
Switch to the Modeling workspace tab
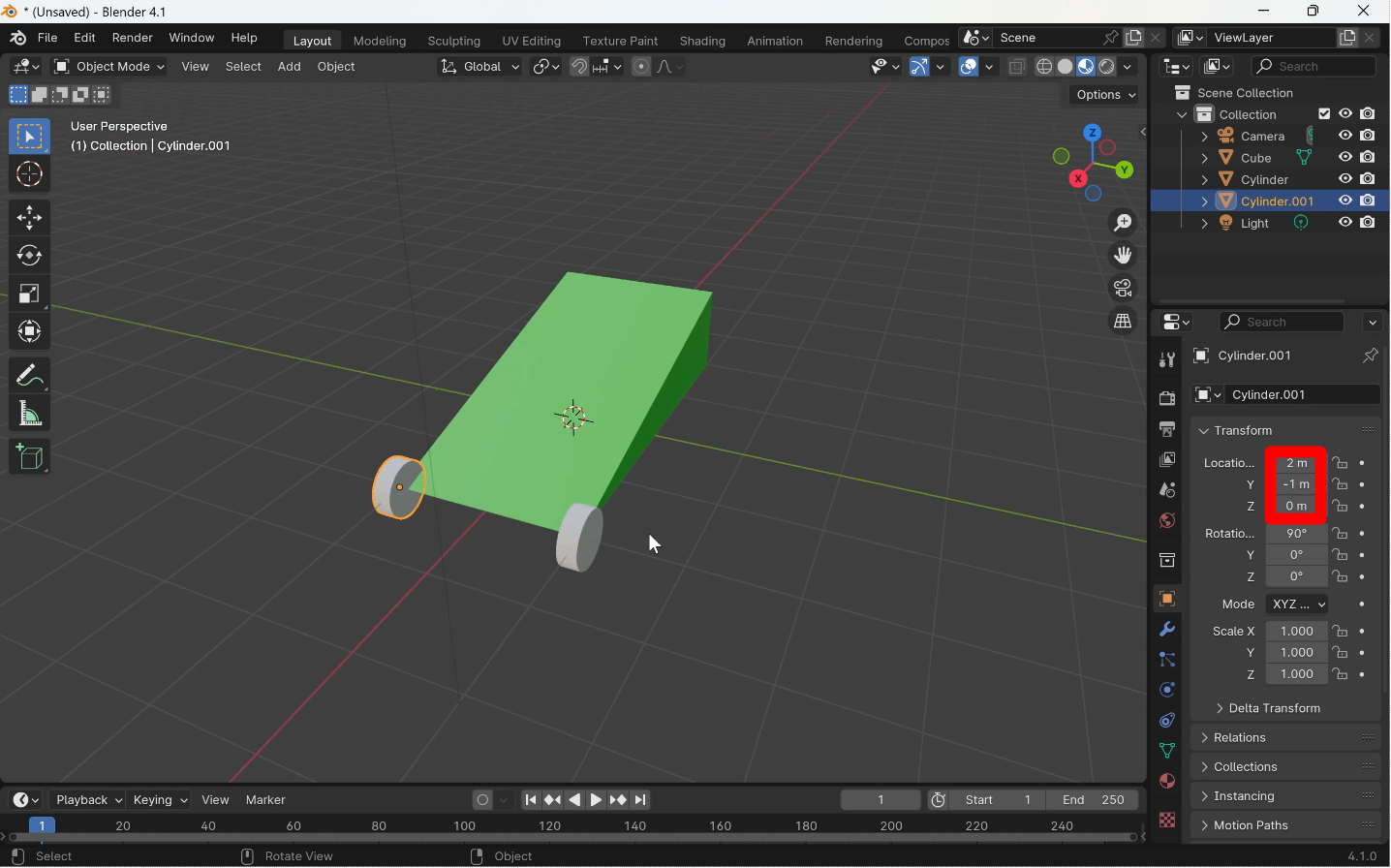tap(380, 41)
